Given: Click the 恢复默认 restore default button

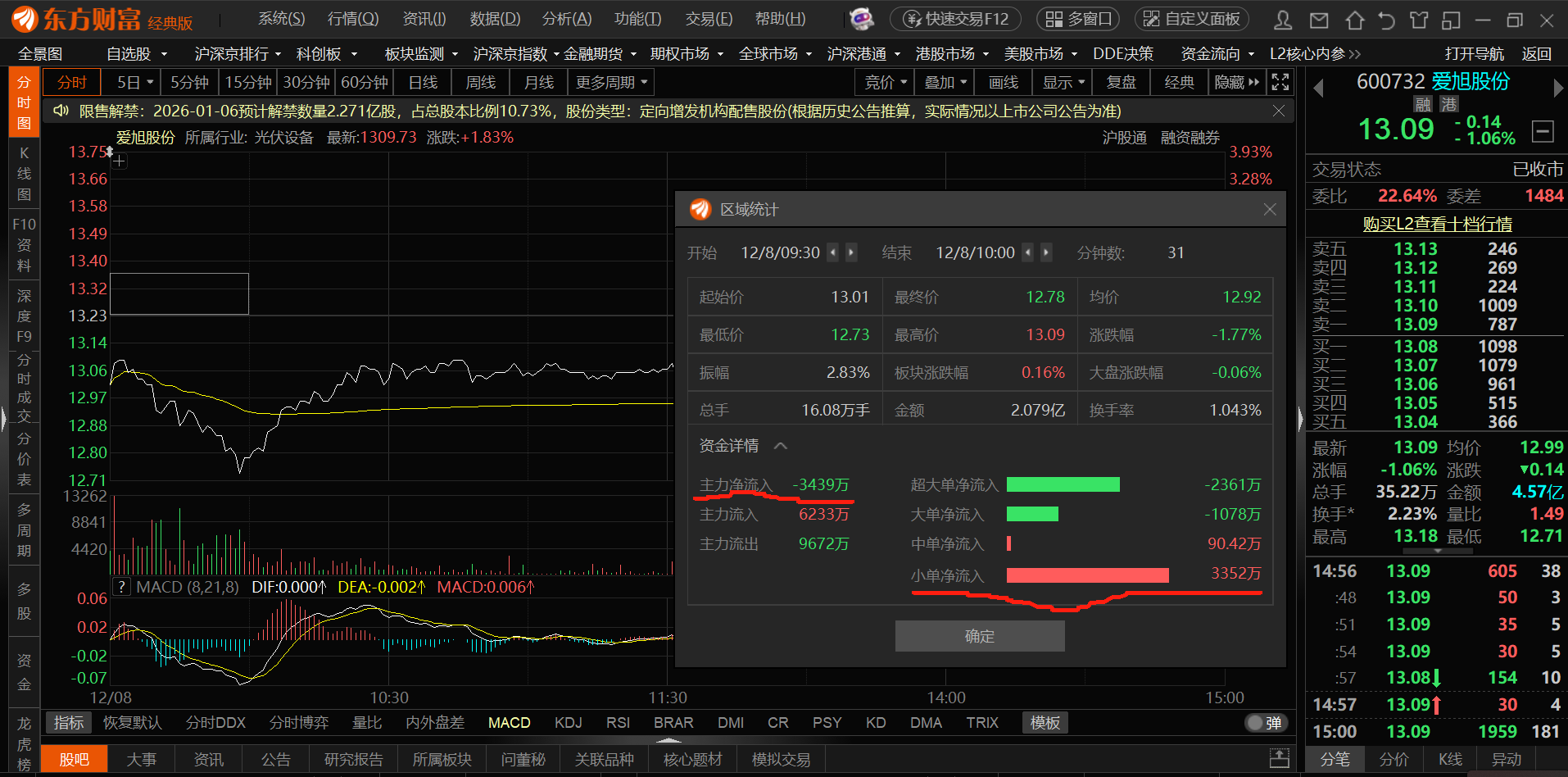Looking at the screenshot, I should click(133, 723).
